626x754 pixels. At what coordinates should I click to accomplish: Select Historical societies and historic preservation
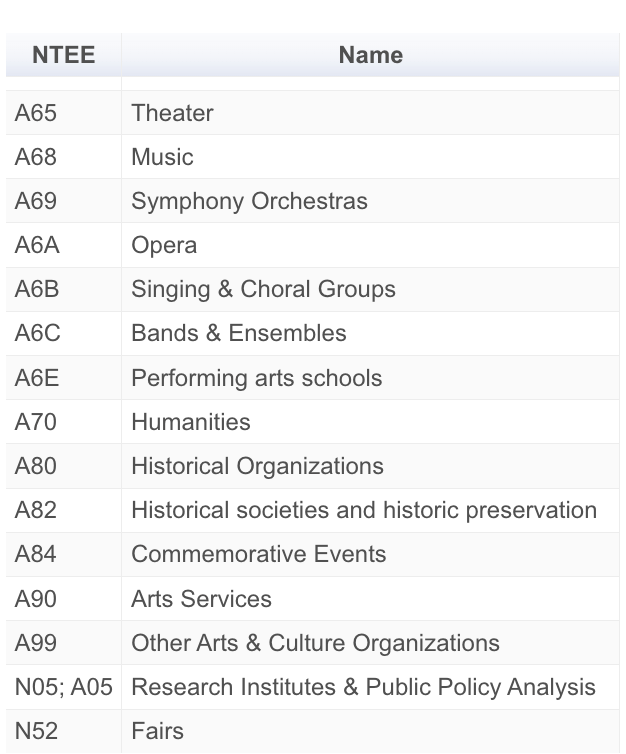tap(363, 510)
